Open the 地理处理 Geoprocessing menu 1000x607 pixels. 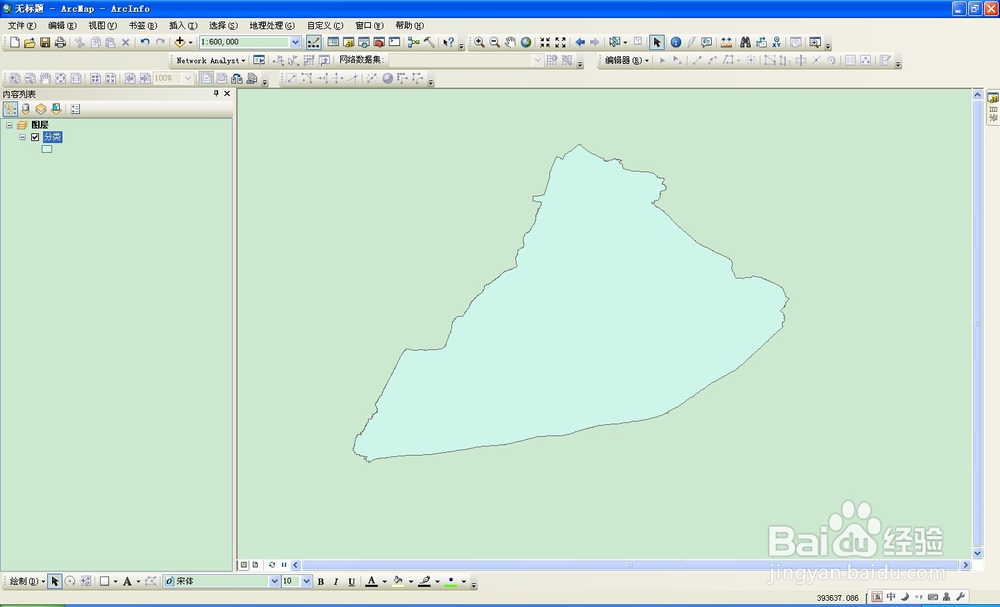[x=272, y=26]
